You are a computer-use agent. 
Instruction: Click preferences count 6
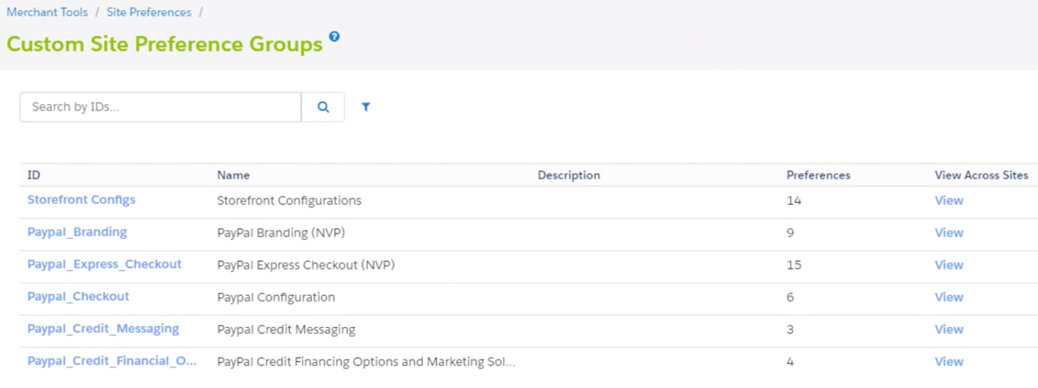tap(790, 297)
